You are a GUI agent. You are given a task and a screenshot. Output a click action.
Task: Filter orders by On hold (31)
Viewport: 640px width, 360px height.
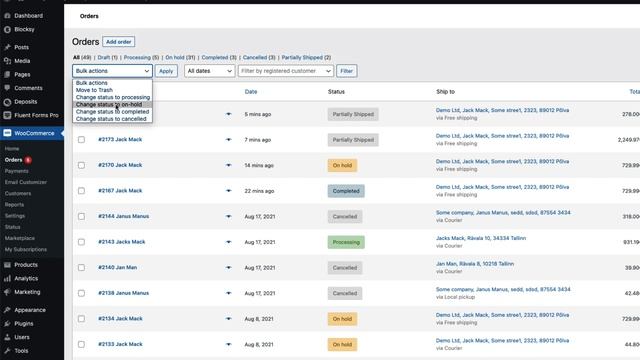point(180,58)
